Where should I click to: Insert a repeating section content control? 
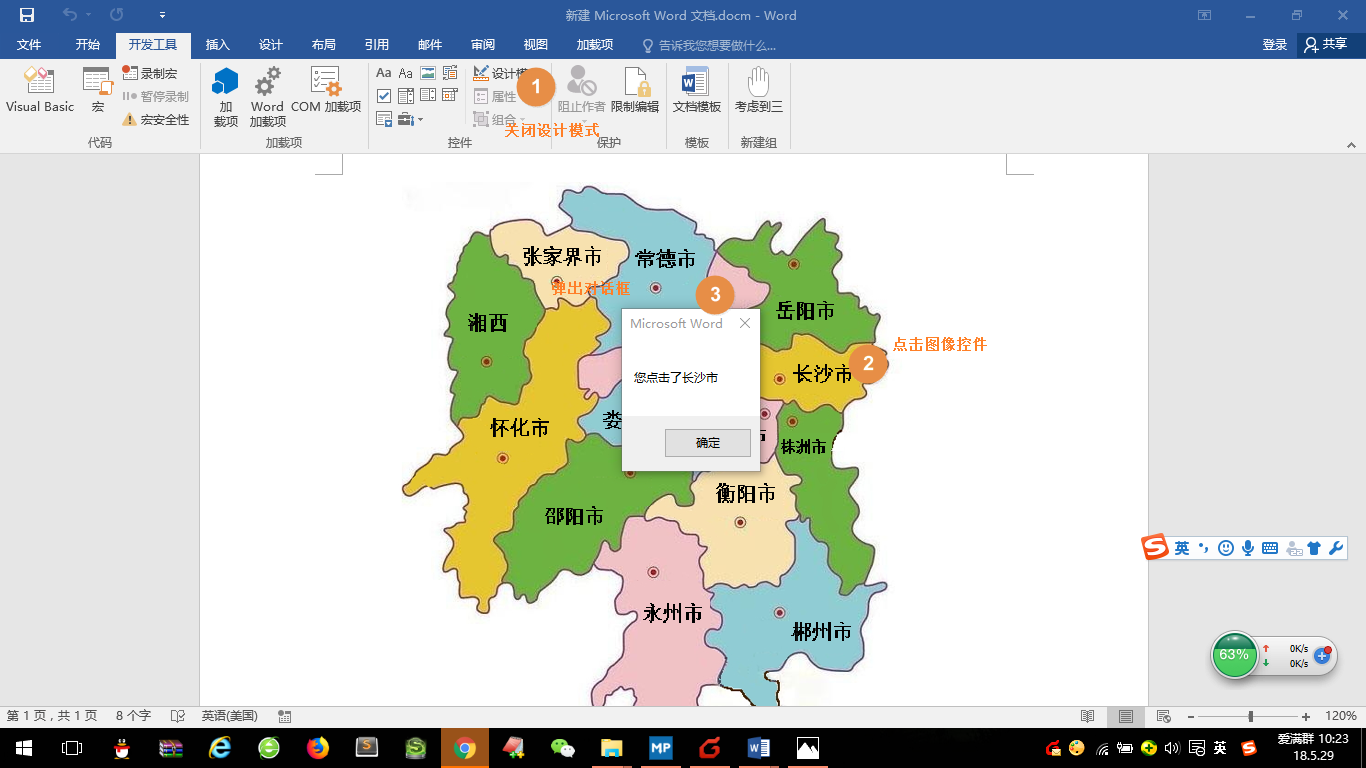click(384, 119)
